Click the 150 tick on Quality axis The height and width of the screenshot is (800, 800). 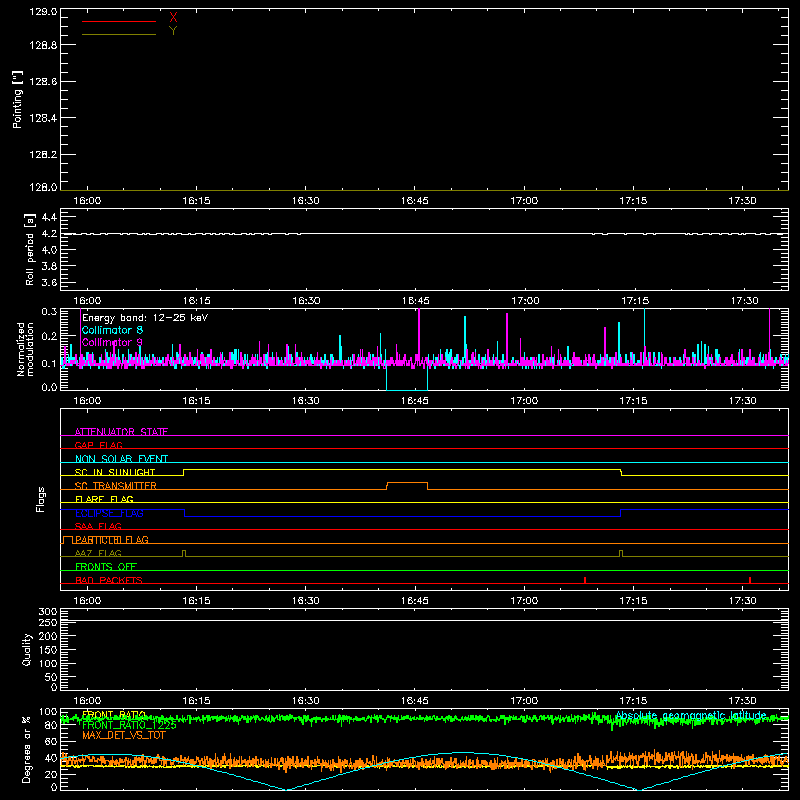click(48, 650)
